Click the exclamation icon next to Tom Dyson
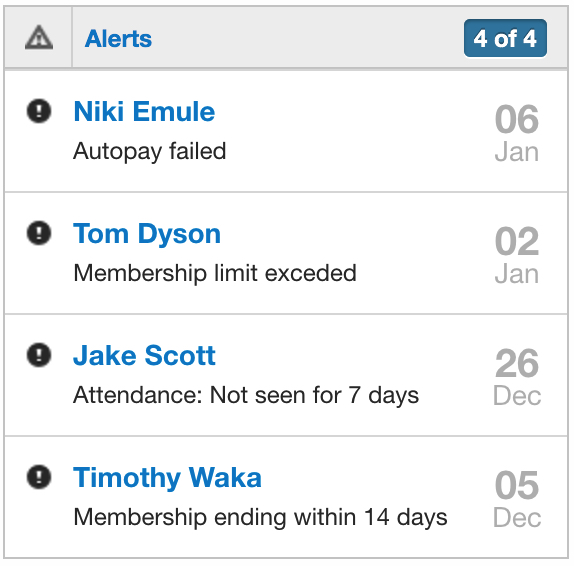The image size is (574, 566). (39, 233)
